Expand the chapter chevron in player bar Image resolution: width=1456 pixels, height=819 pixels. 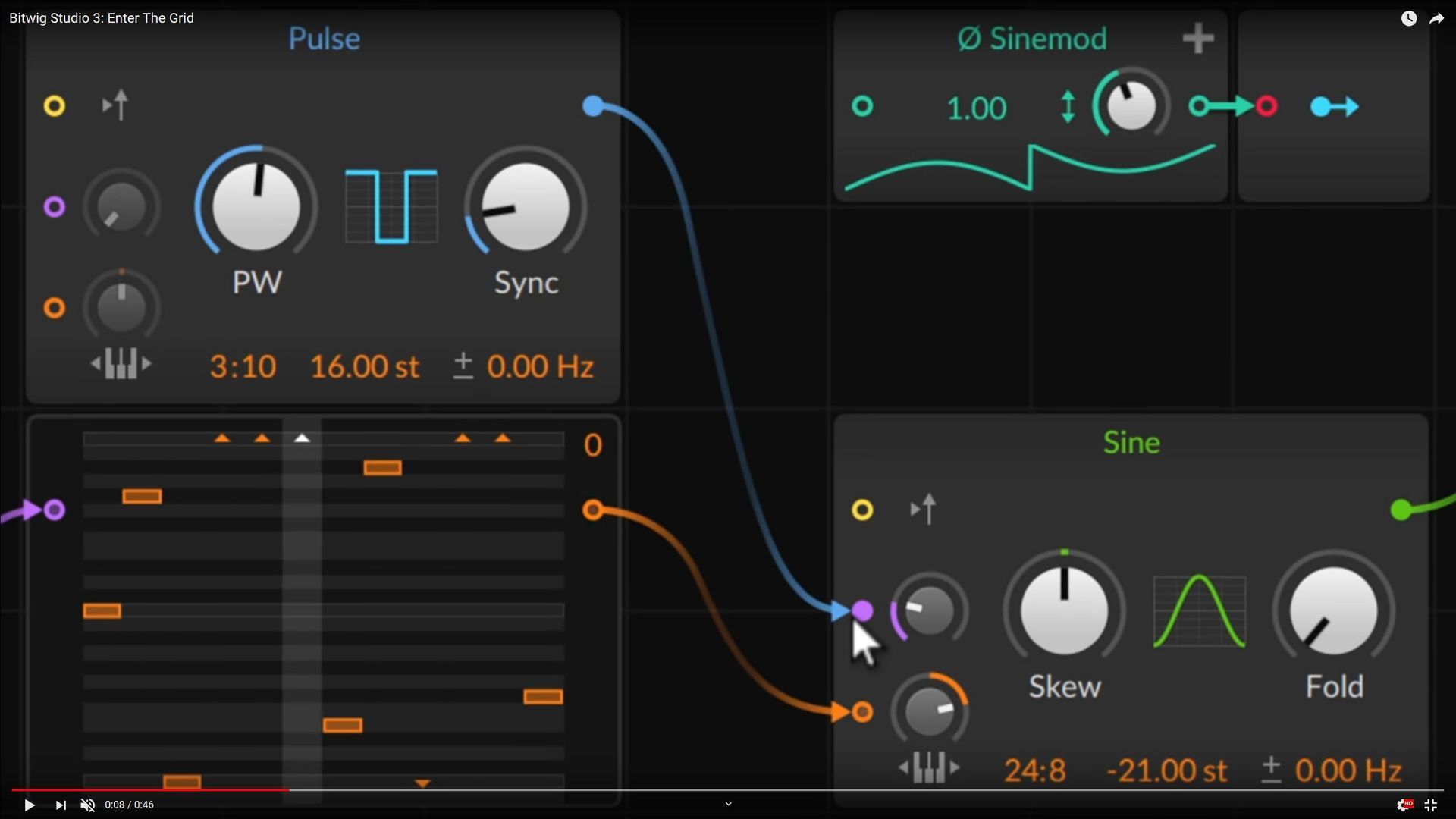pyautogui.click(x=728, y=804)
